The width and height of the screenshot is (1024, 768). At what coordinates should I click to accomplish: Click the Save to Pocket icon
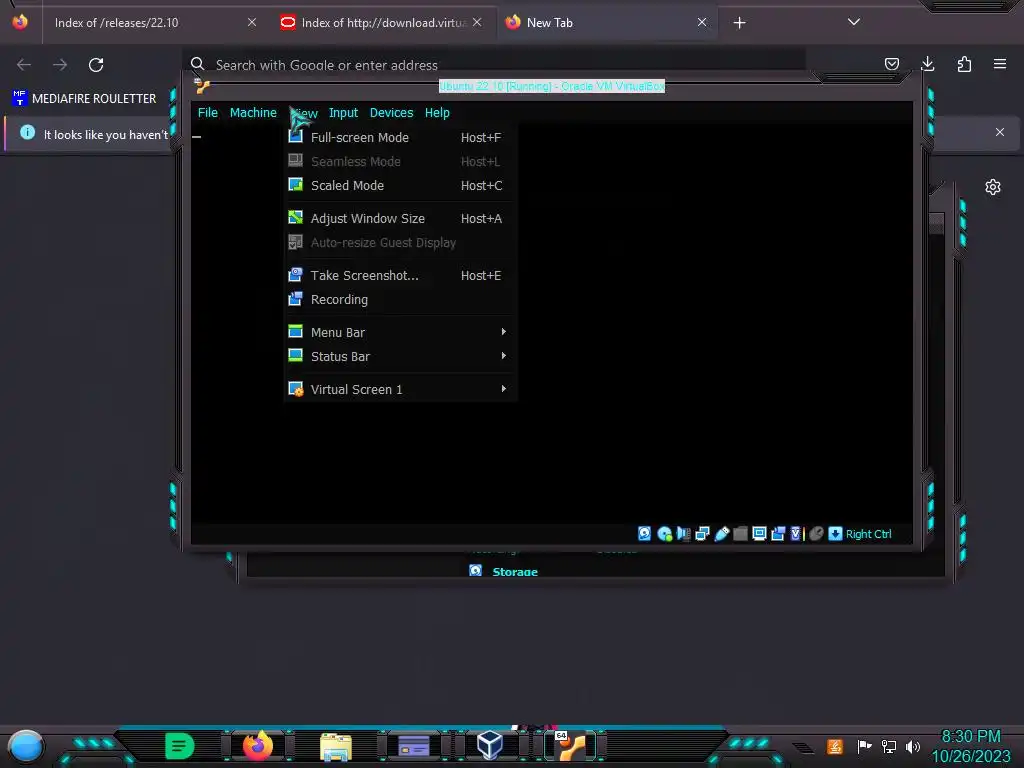tap(891, 64)
